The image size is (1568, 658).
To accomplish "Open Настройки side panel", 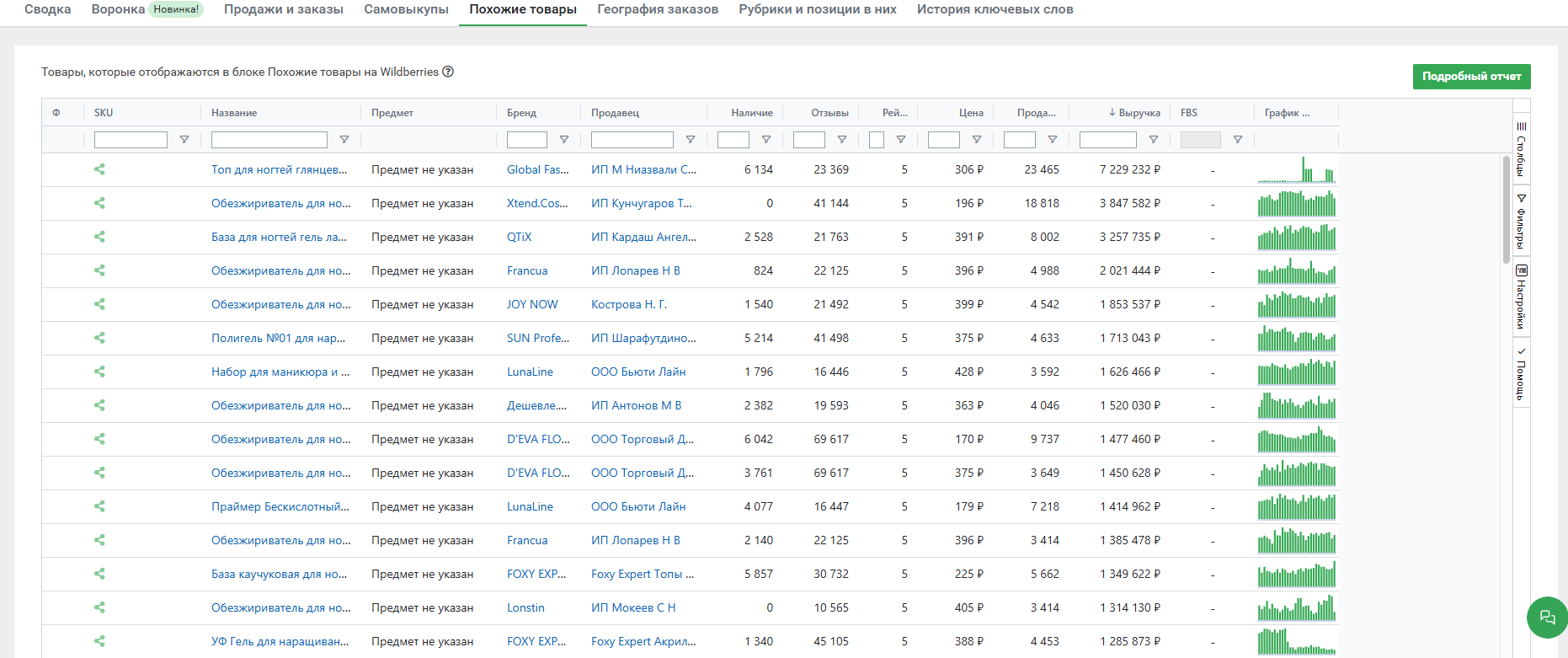I will pyautogui.click(x=1521, y=297).
